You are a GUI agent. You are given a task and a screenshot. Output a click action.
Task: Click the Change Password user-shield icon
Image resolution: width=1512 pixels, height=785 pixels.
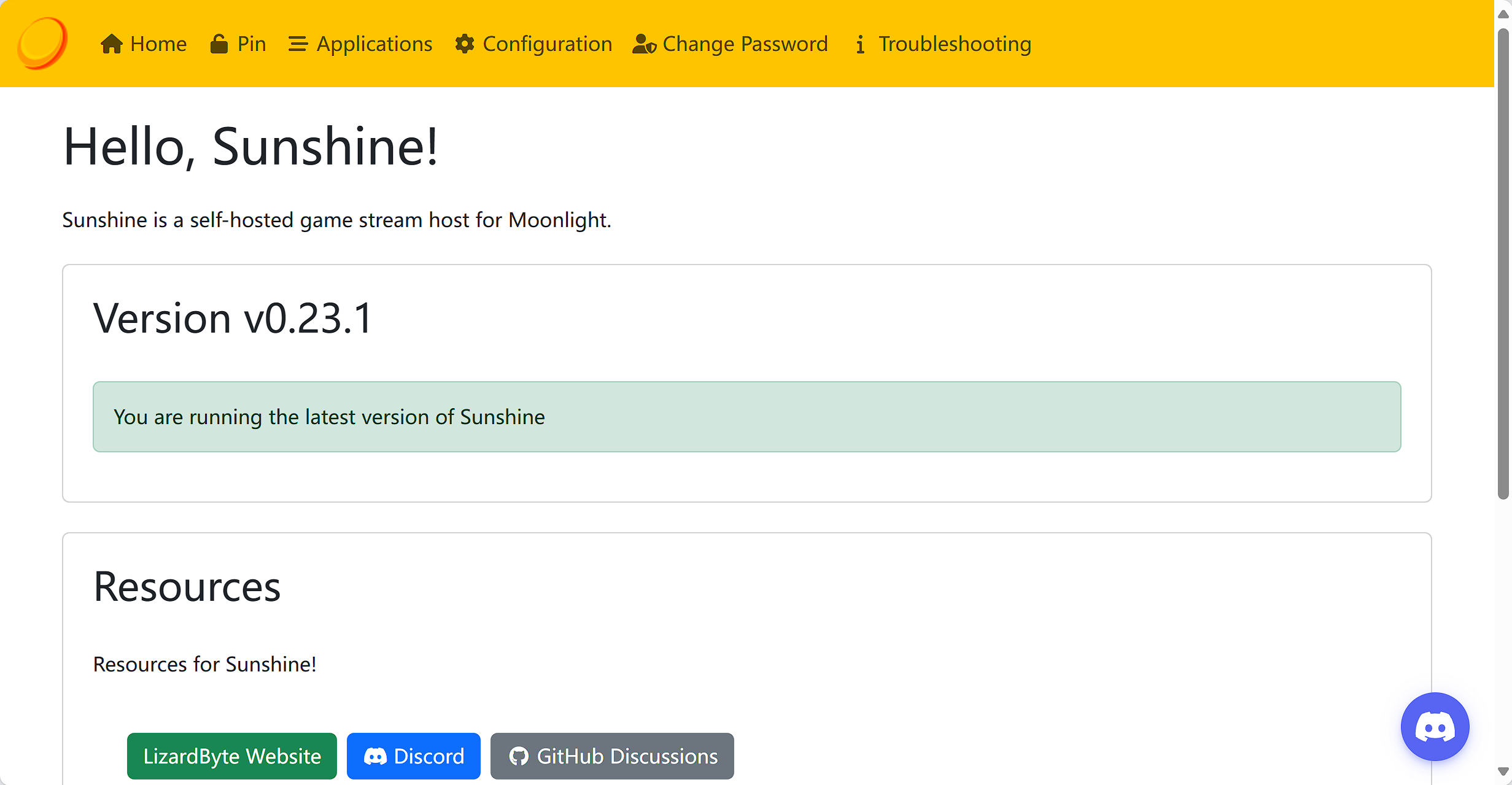[x=644, y=44]
